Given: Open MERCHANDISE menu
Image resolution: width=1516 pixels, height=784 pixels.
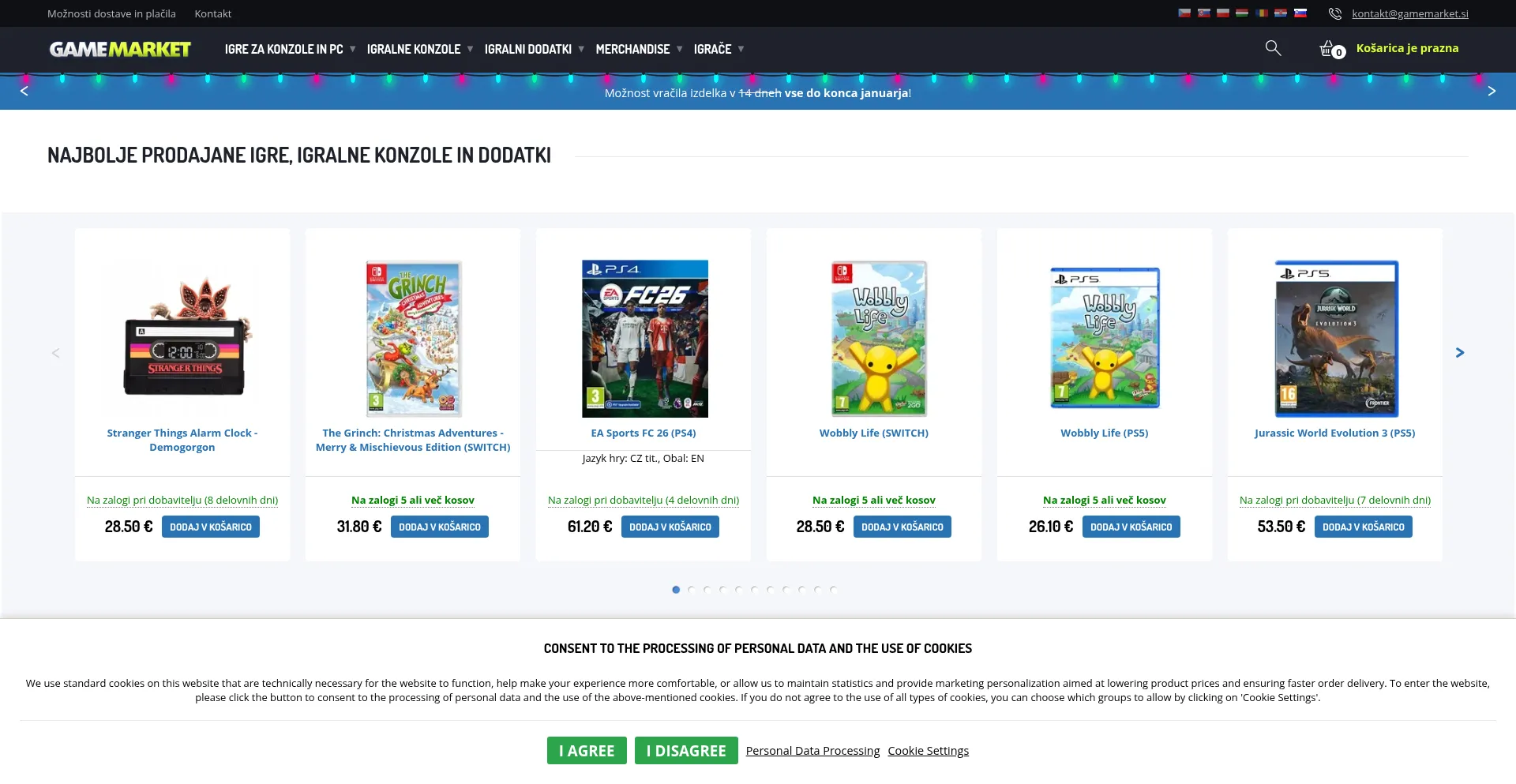Looking at the screenshot, I should [632, 49].
